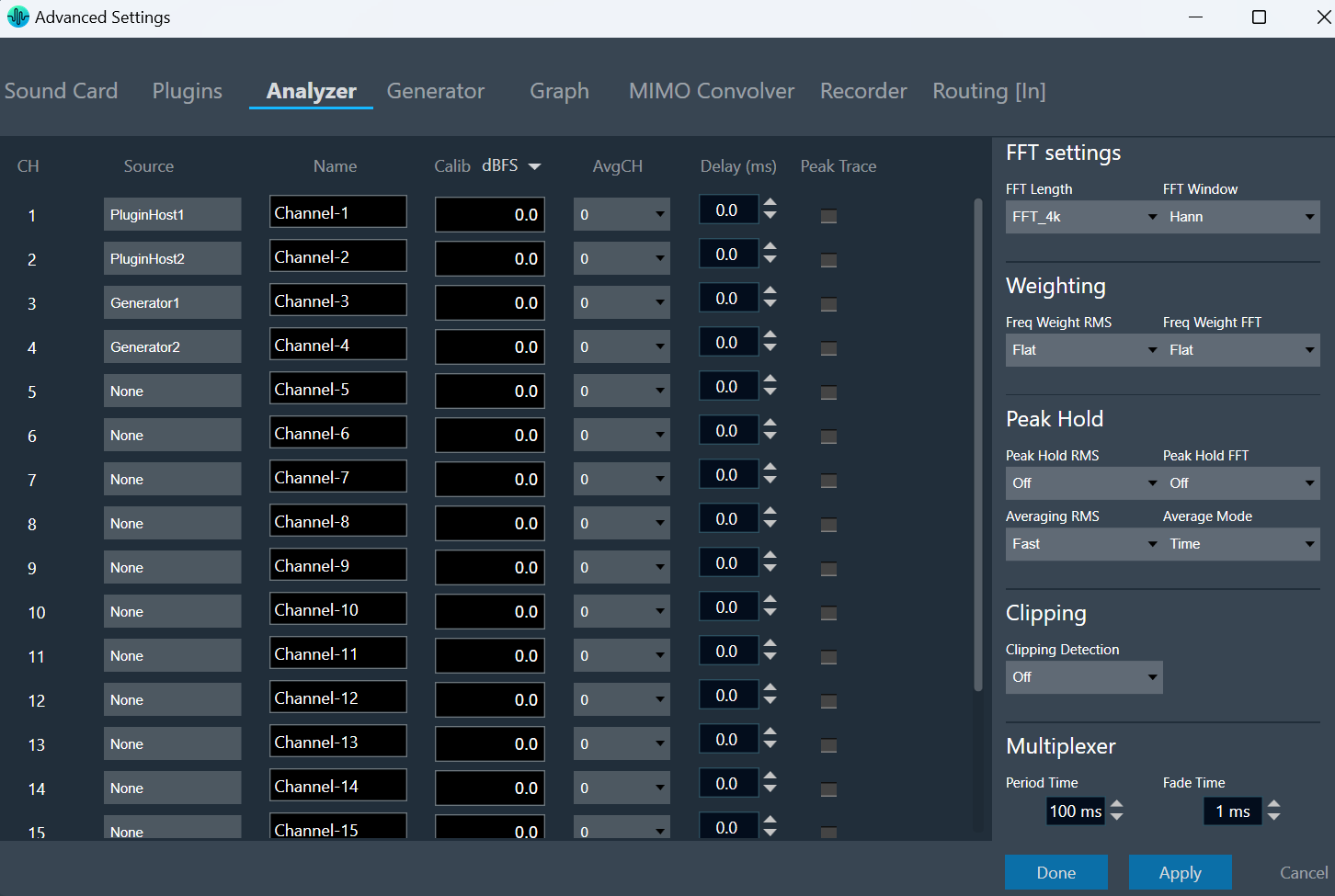1335x896 pixels.
Task: Open the dBFS calibration unit arrow
Action: [x=534, y=166]
